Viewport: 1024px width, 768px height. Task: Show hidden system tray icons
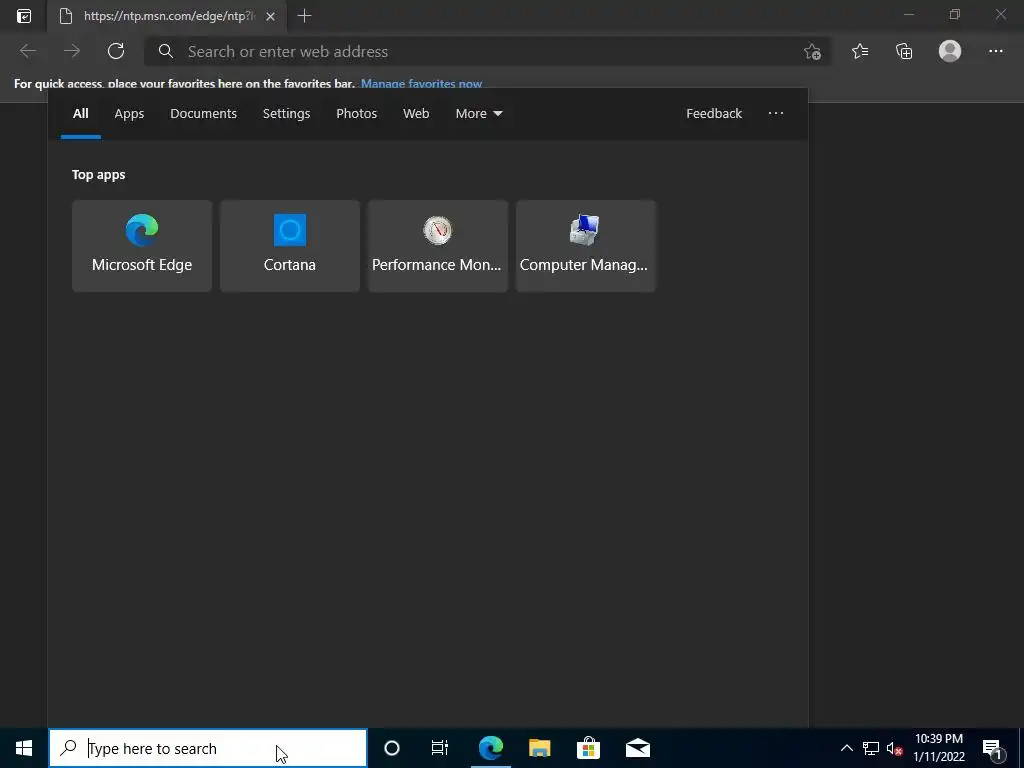click(x=846, y=748)
